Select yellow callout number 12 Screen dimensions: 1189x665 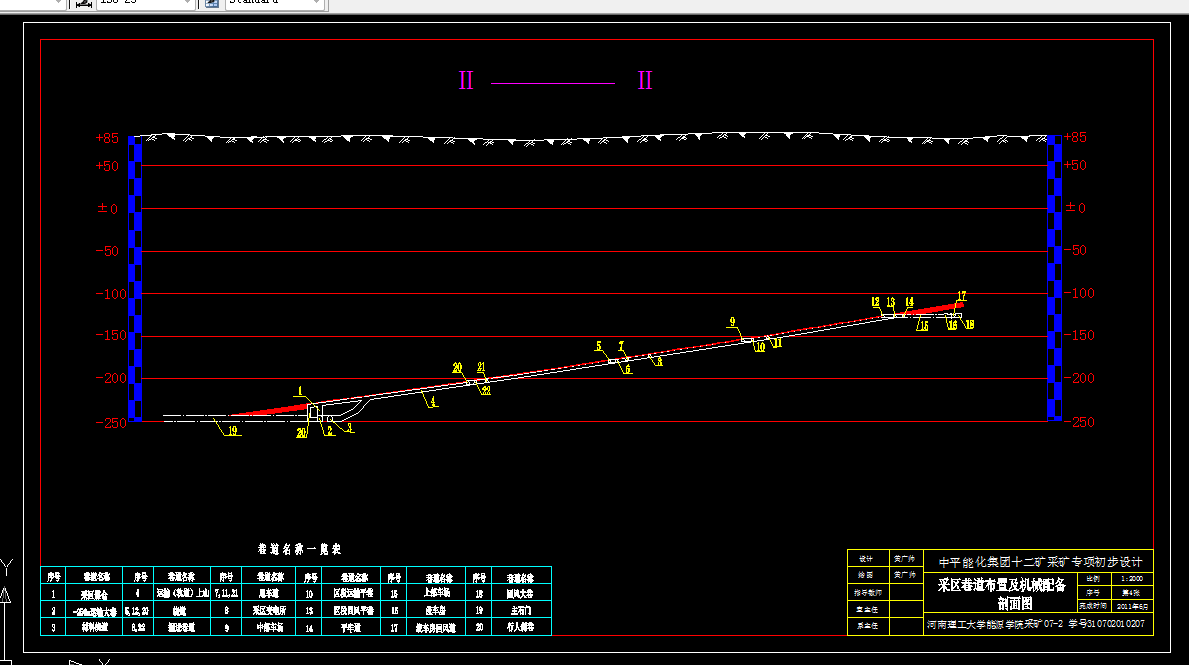(x=875, y=302)
